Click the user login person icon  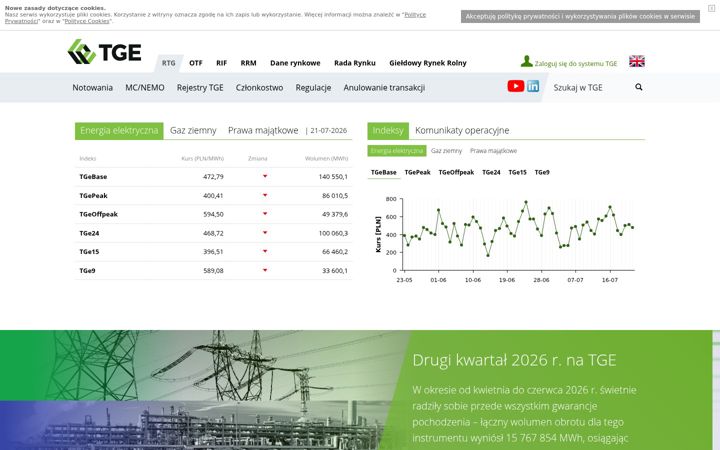[x=526, y=61]
